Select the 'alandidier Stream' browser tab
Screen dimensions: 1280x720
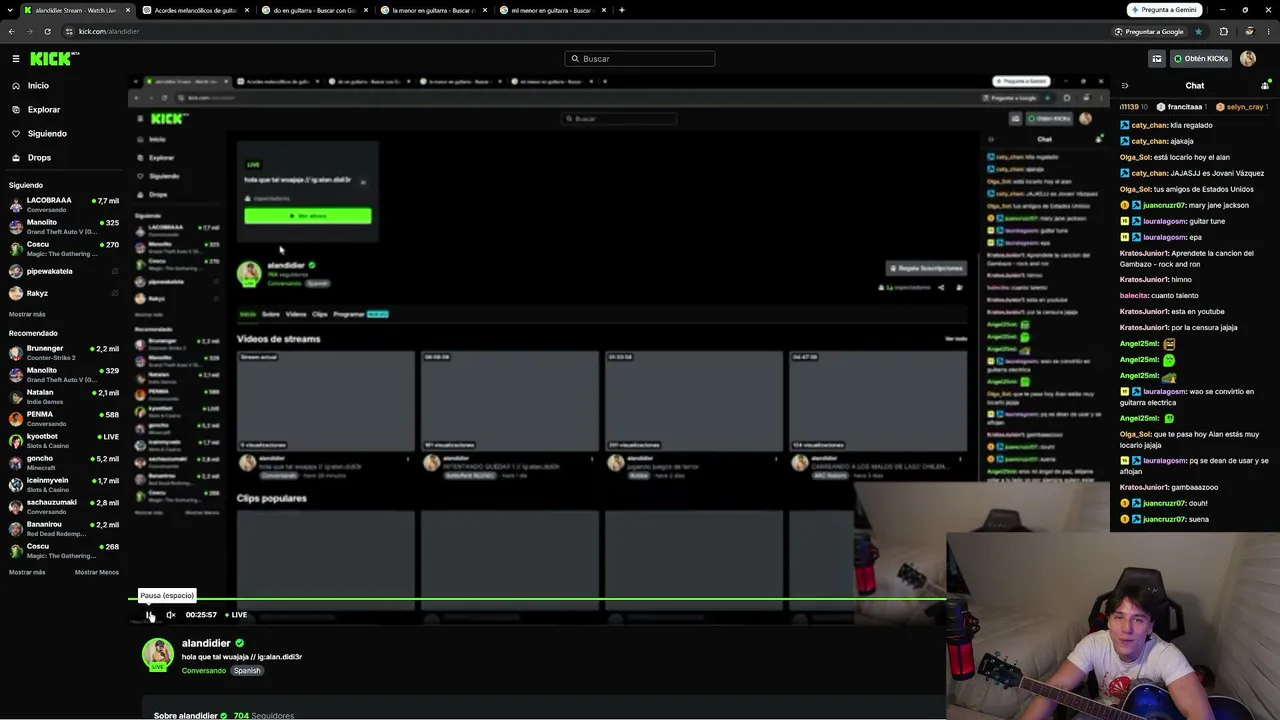[x=77, y=10]
